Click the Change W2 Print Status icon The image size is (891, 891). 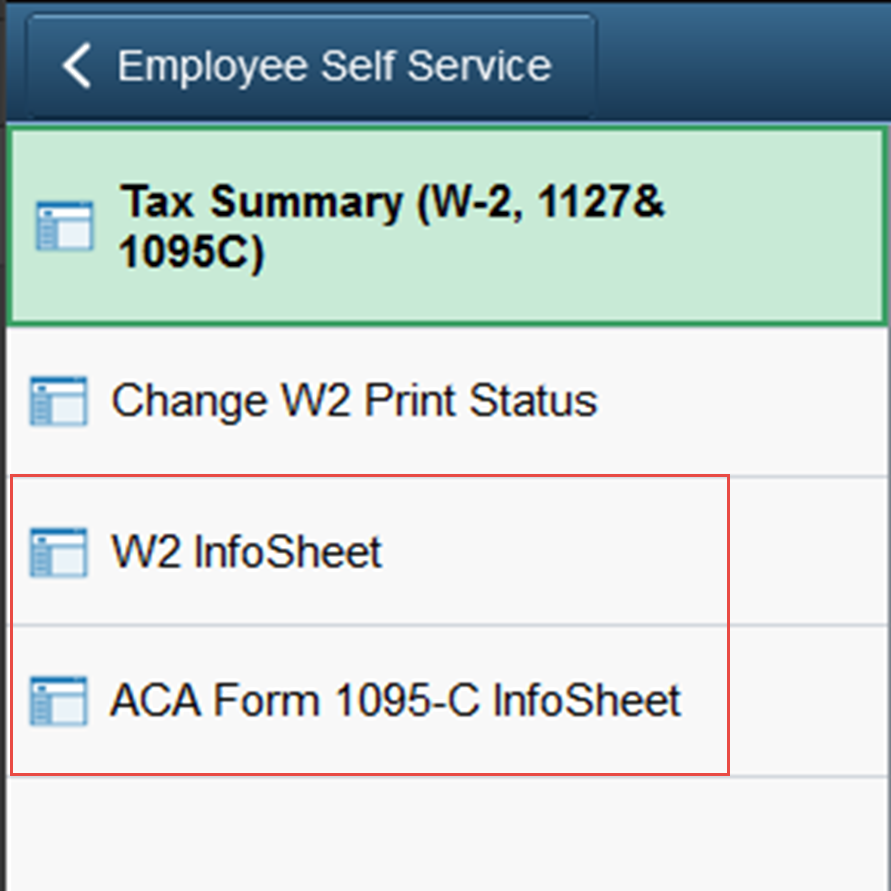pos(59,401)
